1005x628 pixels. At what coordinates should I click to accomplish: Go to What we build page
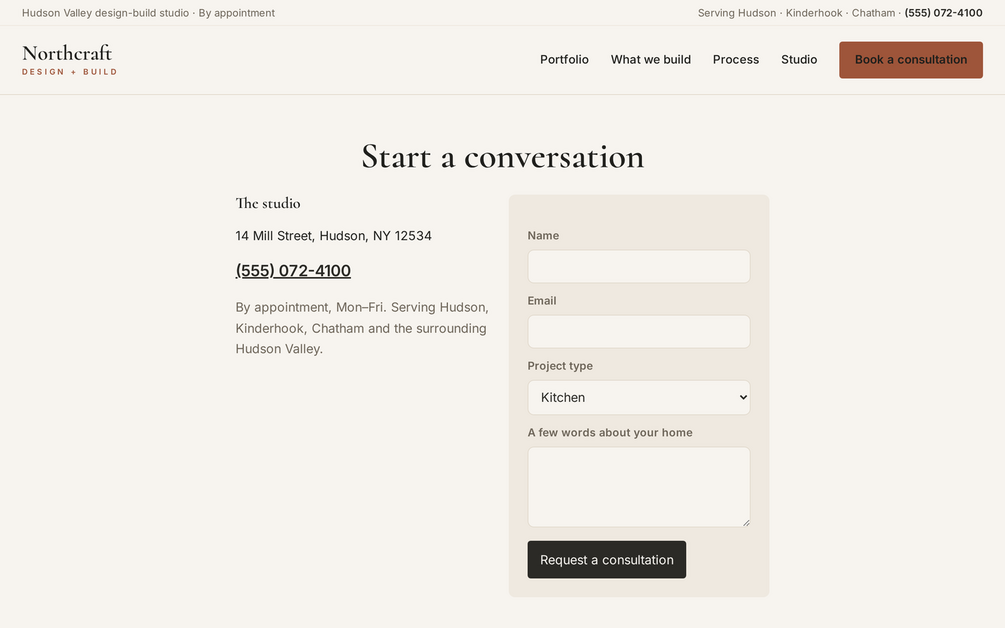click(x=651, y=60)
